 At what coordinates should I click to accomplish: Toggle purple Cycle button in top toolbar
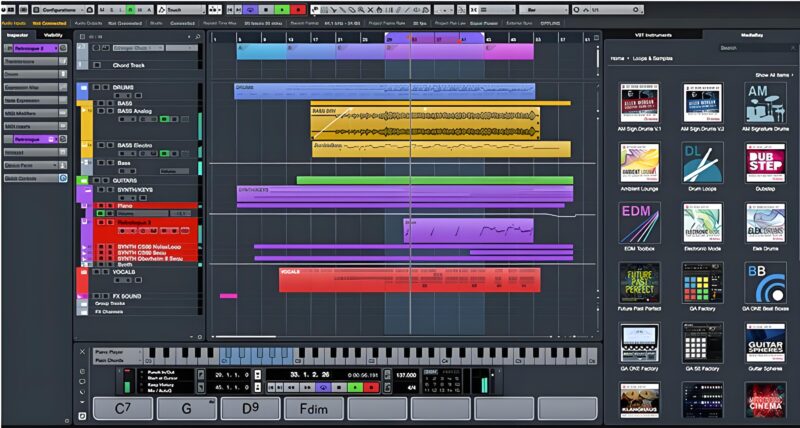251,10
